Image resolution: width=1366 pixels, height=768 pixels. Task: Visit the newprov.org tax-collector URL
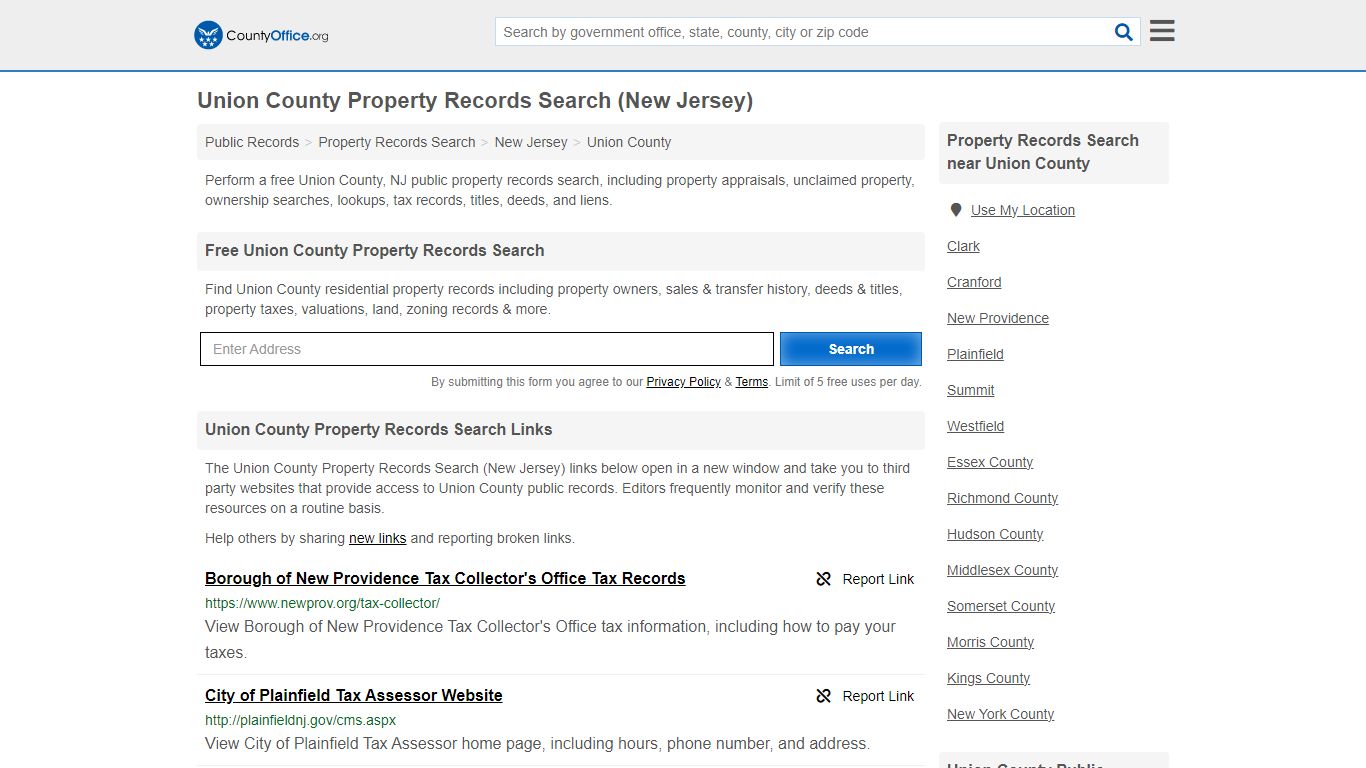pos(322,603)
